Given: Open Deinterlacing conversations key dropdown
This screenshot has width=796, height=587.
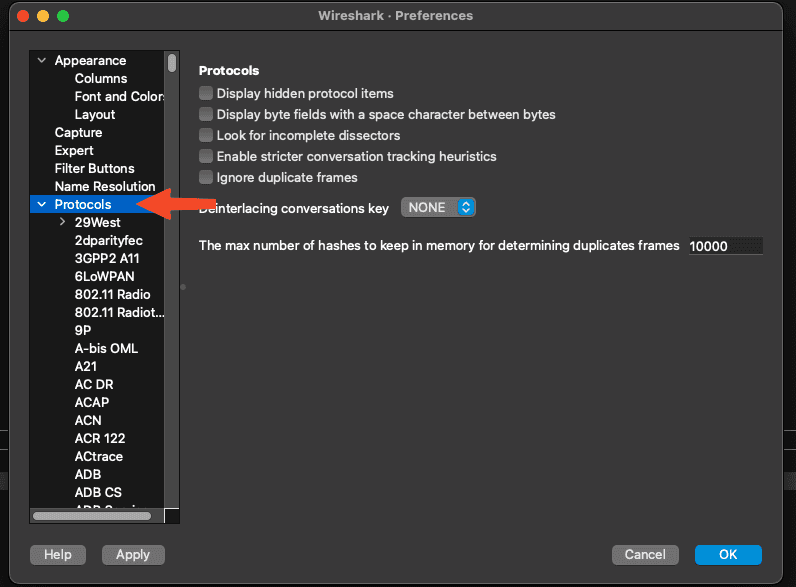Looking at the screenshot, I should (x=438, y=207).
